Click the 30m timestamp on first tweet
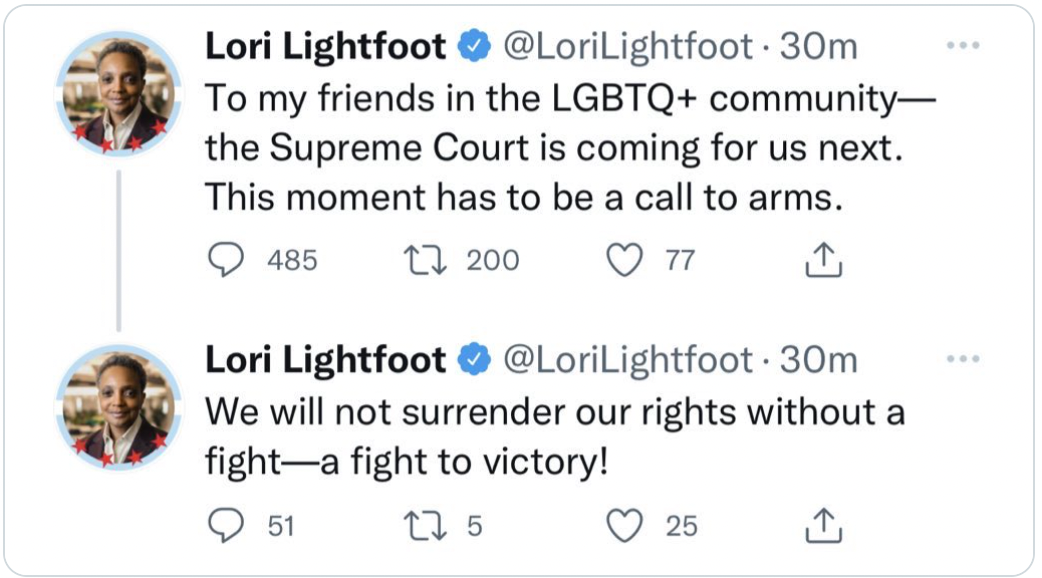Viewport: 1042px width, 578px height. (x=818, y=46)
